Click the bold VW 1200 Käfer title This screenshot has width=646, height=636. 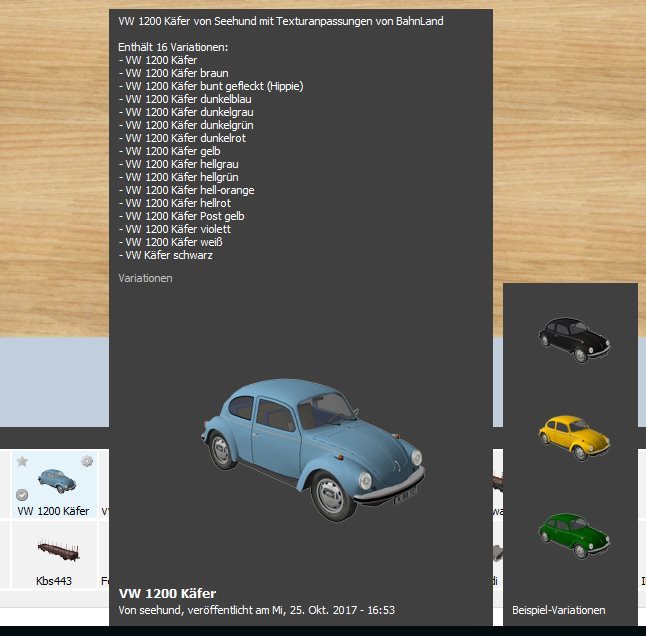click(x=167, y=594)
